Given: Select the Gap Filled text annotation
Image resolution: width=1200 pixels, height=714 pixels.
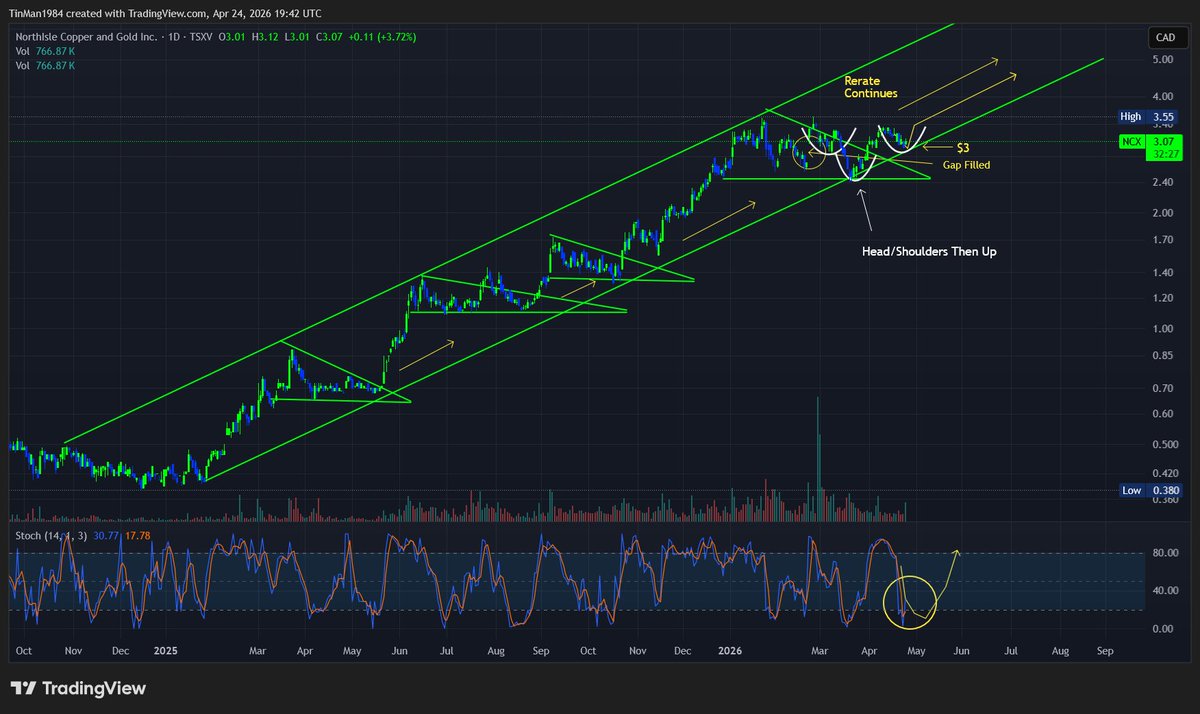Looking at the screenshot, I should [964, 164].
